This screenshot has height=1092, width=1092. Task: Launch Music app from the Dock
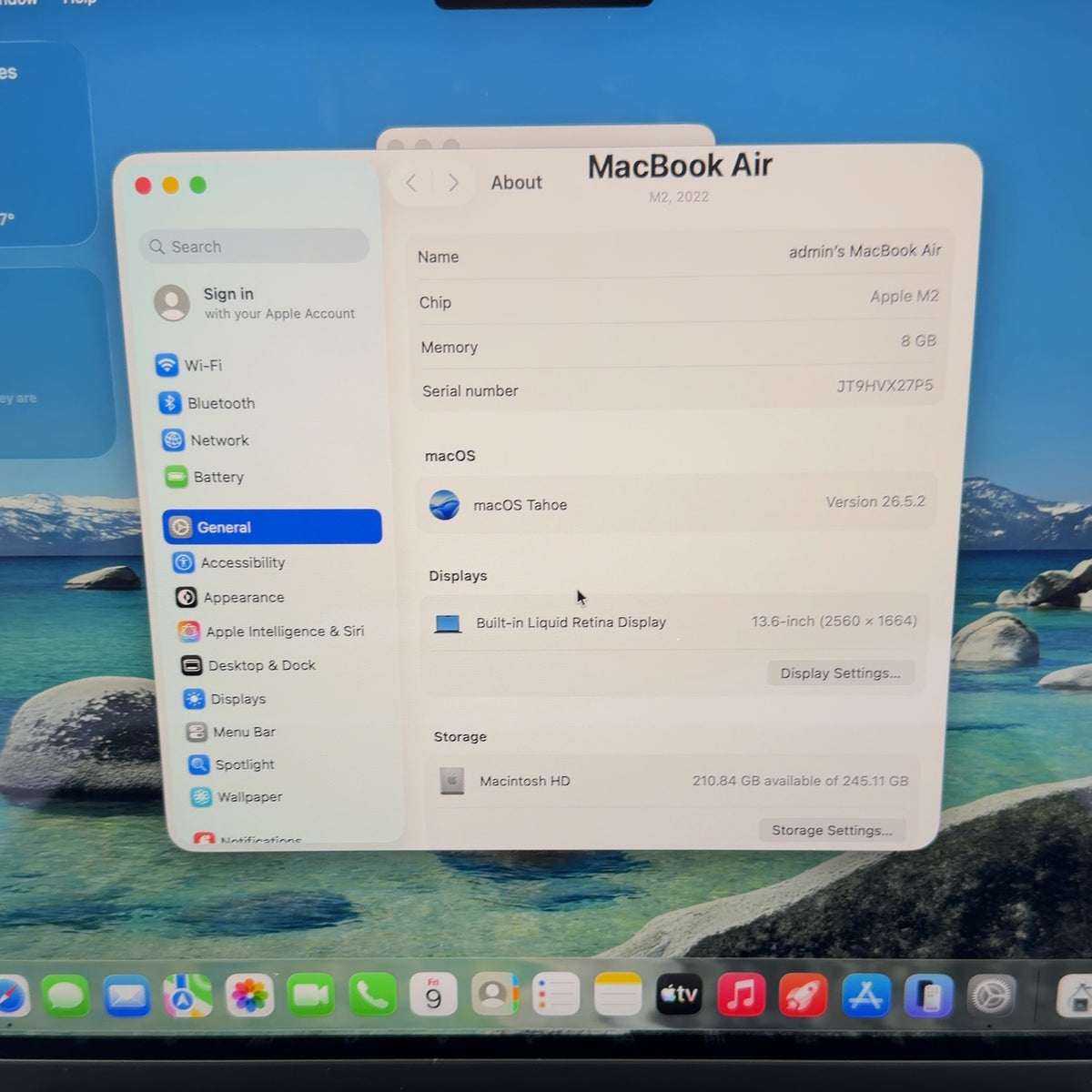[x=742, y=995]
